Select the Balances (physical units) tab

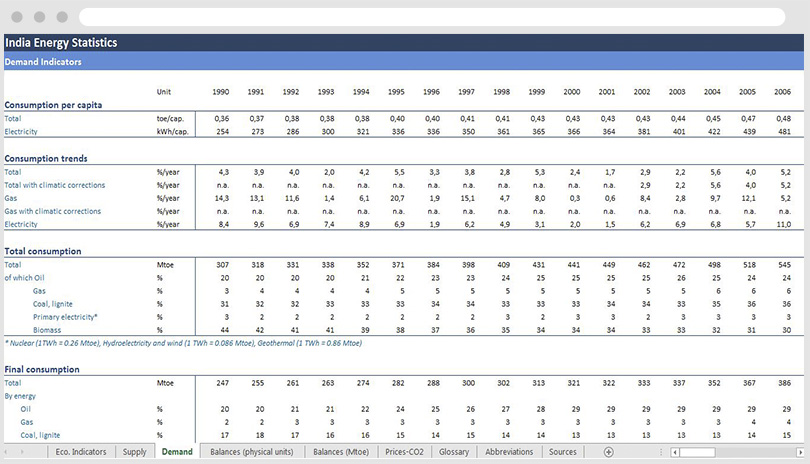251,452
